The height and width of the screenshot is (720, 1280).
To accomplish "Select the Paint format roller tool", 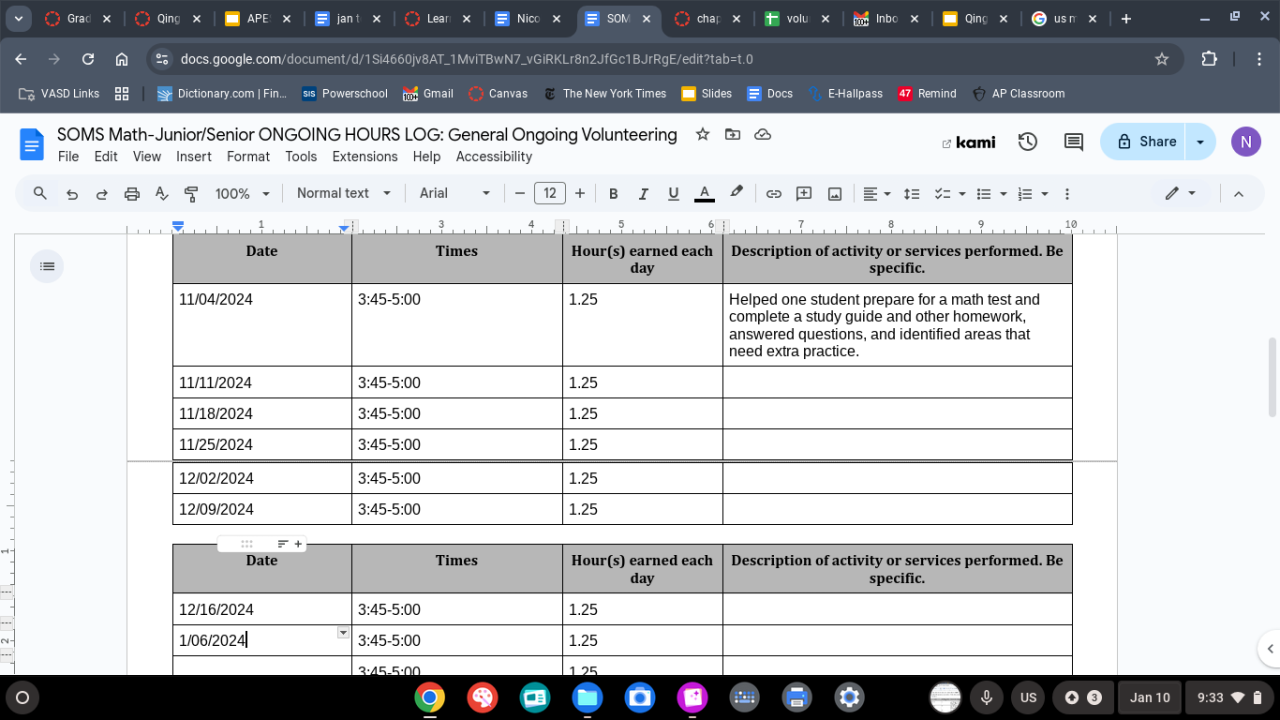I will point(191,194).
